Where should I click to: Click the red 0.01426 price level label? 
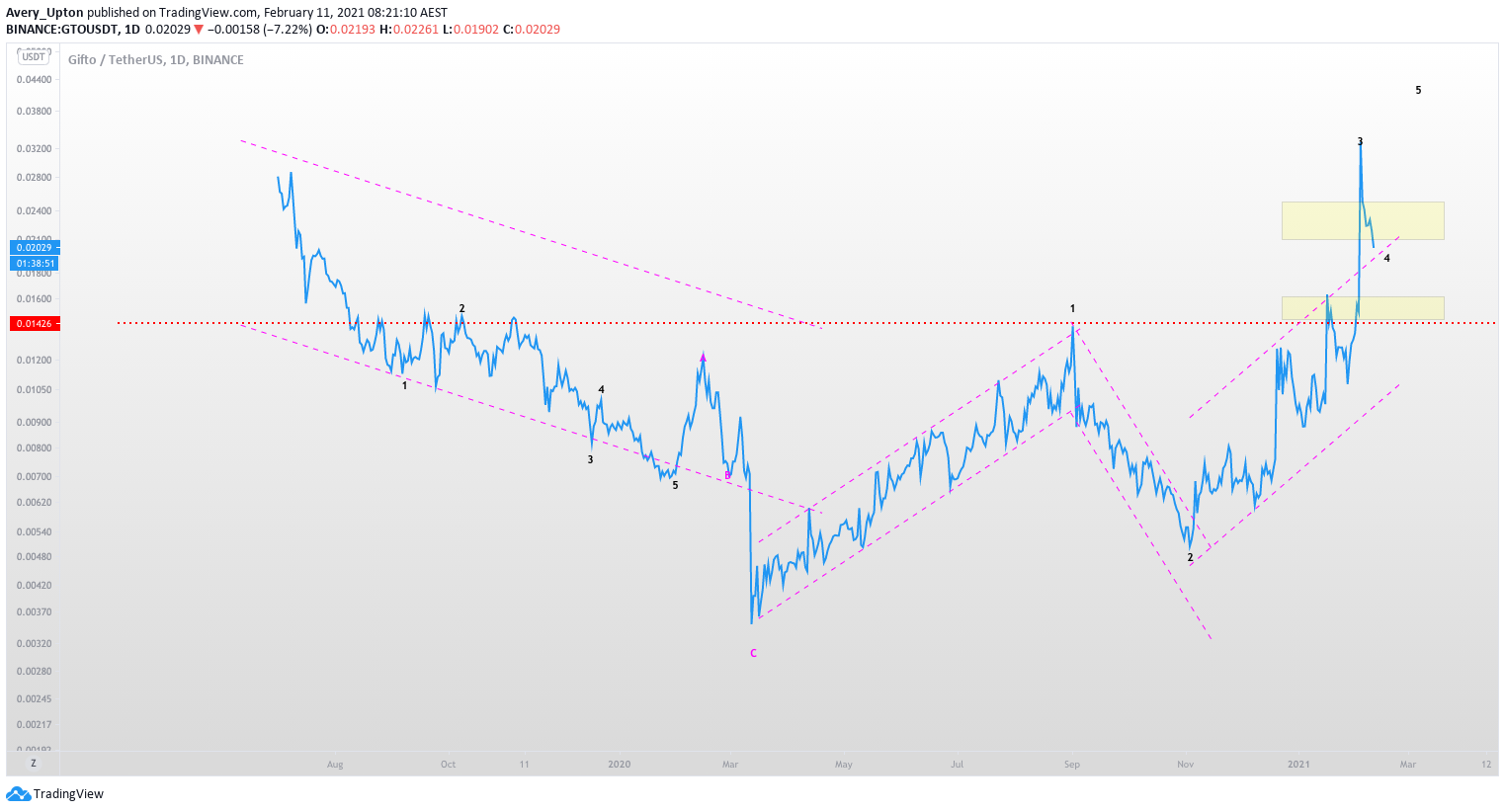(35, 323)
